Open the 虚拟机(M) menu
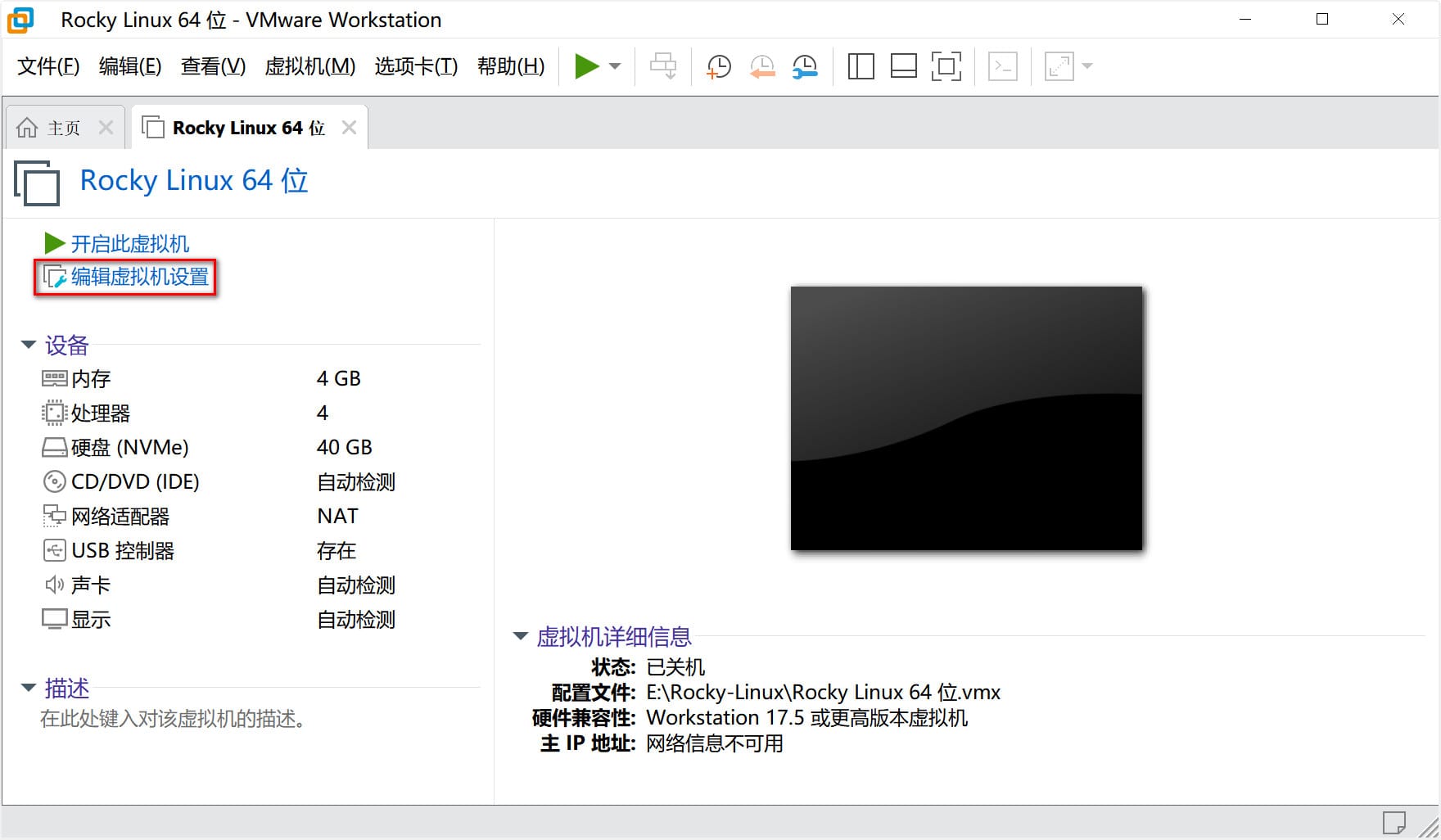This screenshot has height=840, width=1441. pos(310,66)
